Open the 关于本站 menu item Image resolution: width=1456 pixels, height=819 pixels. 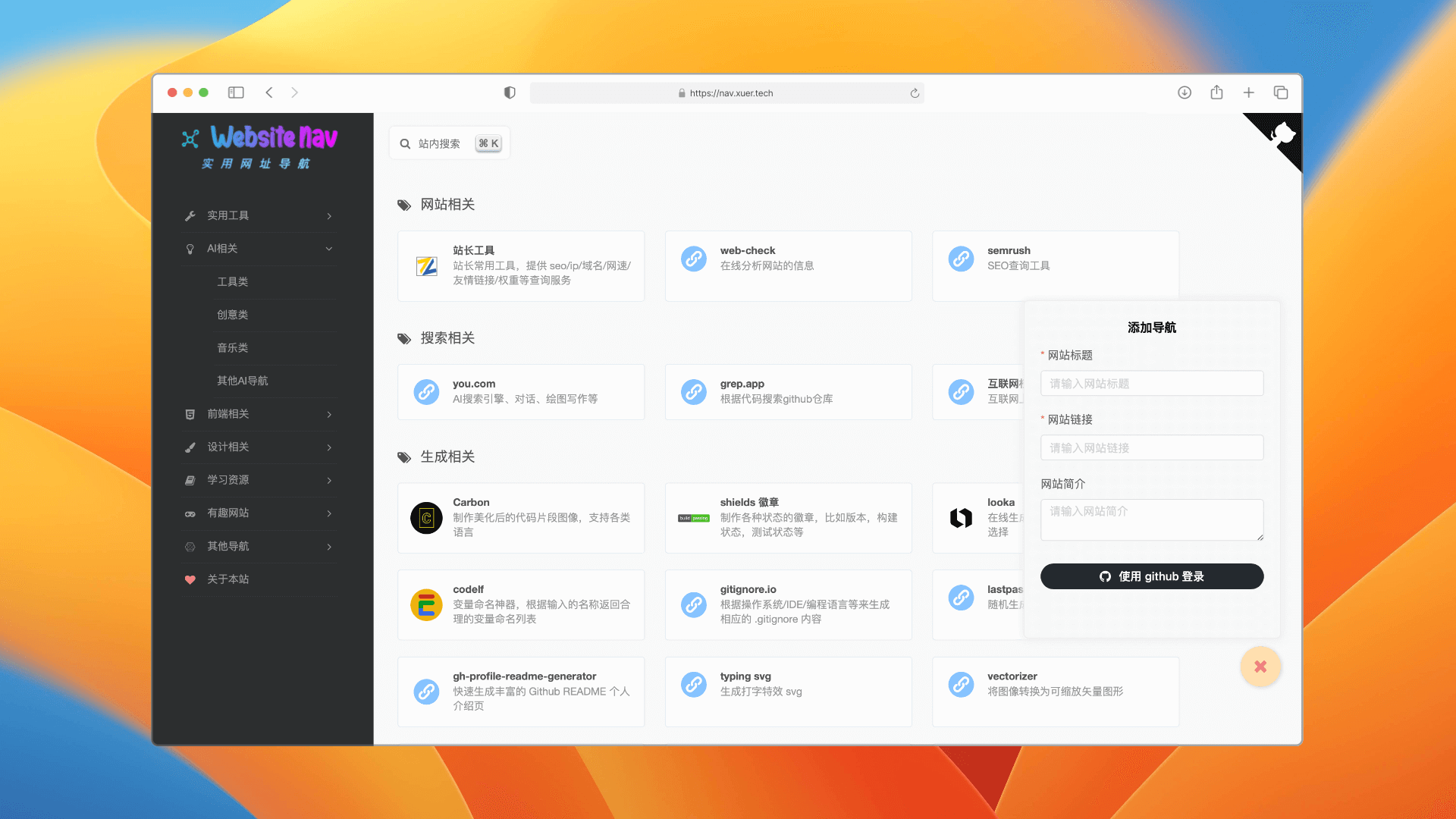click(259, 579)
